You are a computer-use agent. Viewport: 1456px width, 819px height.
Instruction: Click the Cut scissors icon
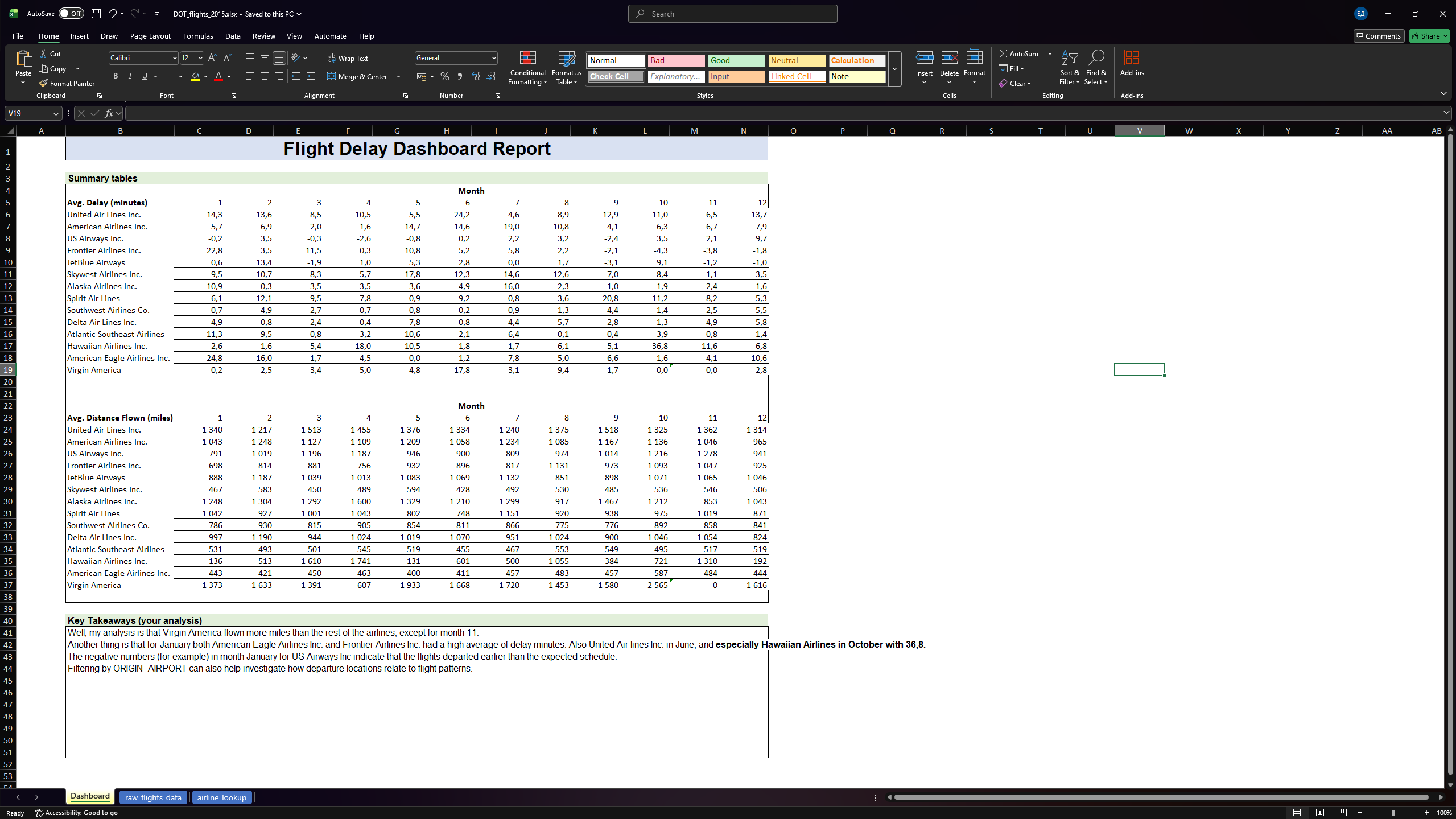point(43,53)
